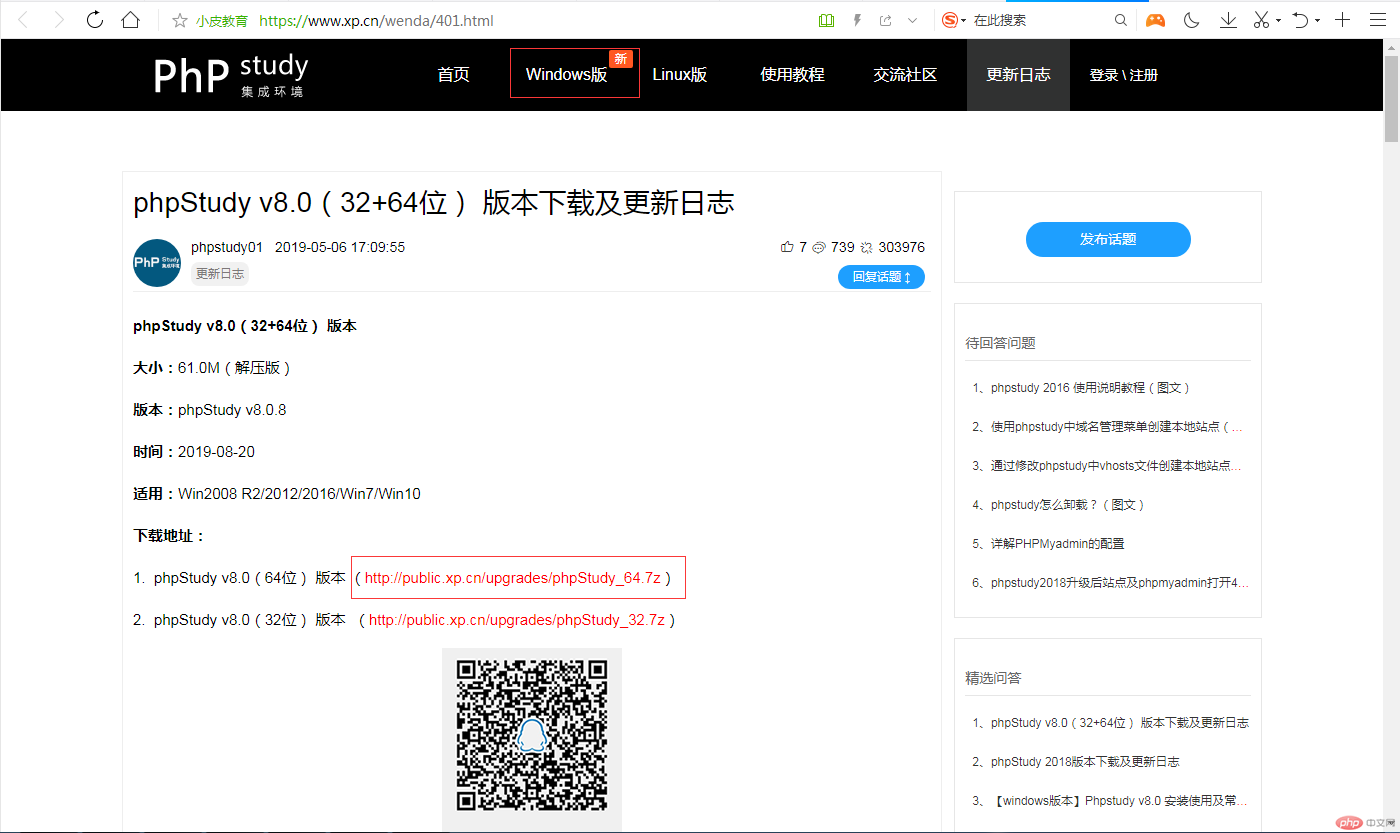Open the 使用教程 navigation item
1400x833 pixels.
click(x=792, y=75)
